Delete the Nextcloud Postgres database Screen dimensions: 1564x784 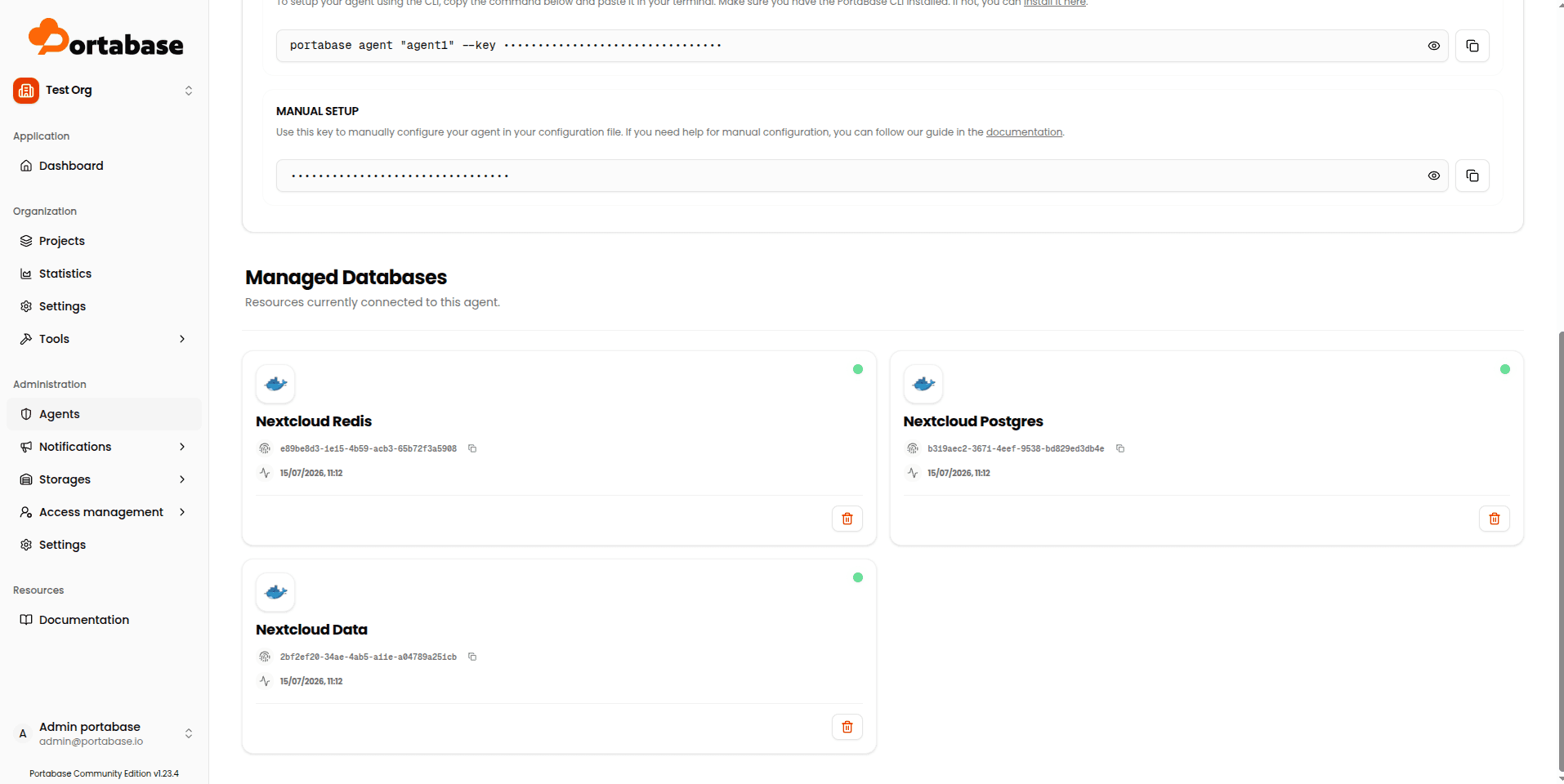1495,519
